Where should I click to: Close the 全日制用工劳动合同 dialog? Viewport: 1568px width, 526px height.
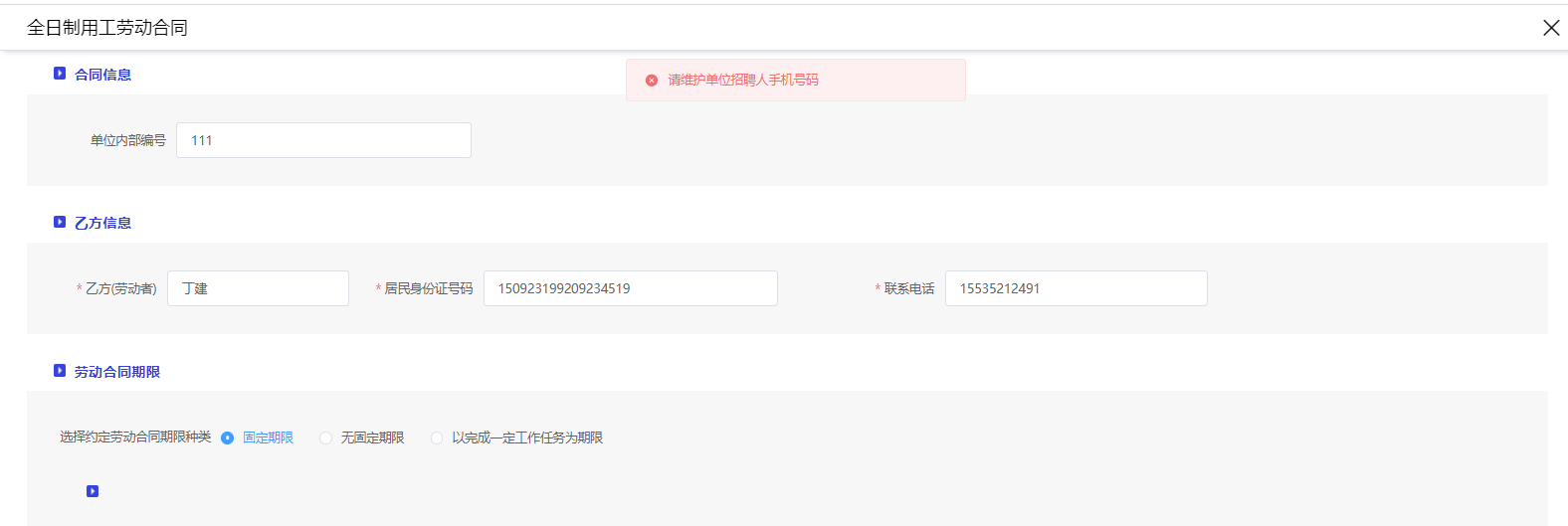(1550, 28)
